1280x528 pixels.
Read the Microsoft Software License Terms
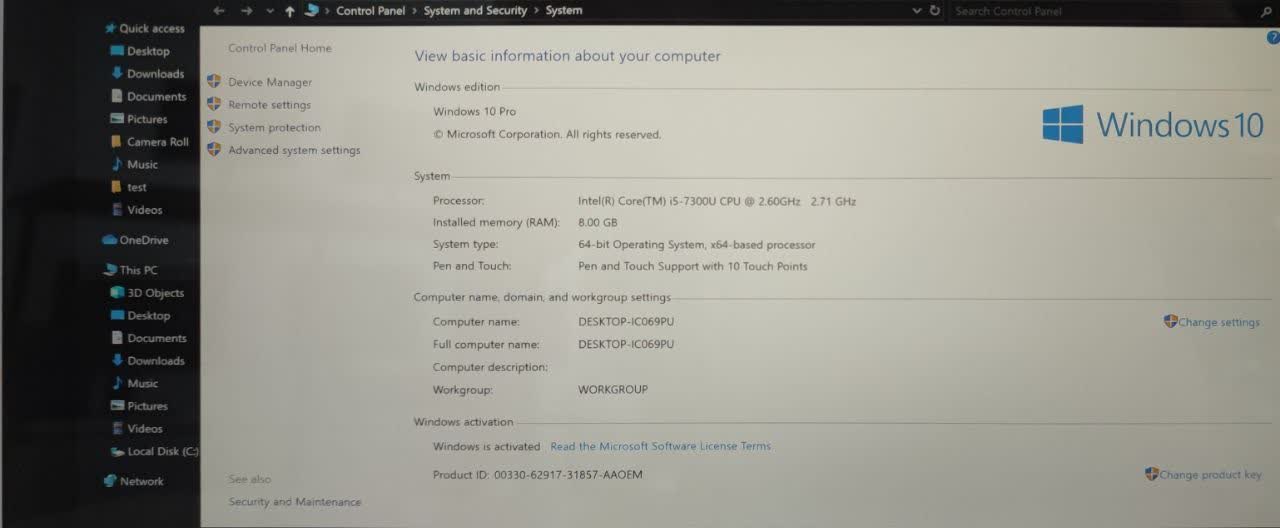pyautogui.click(x=660, y=446)
